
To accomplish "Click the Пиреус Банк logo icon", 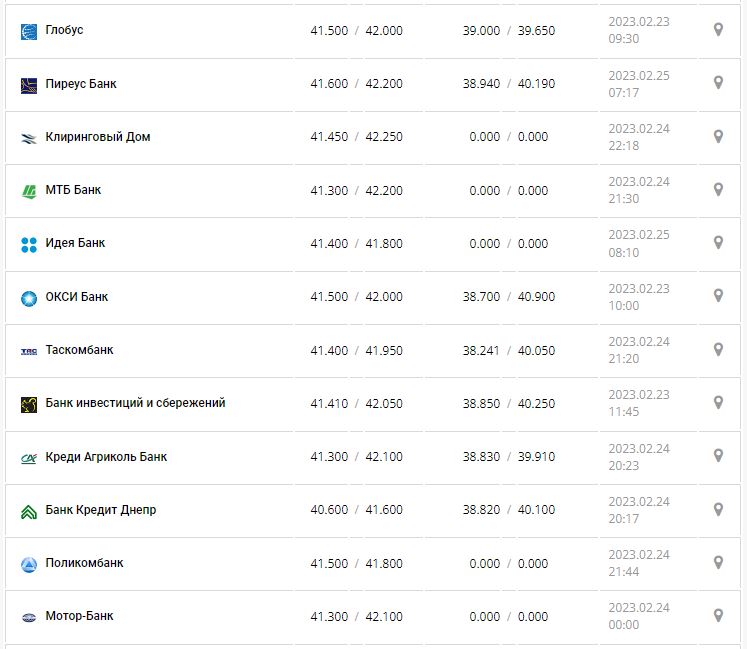I will [x=28, y=85].
